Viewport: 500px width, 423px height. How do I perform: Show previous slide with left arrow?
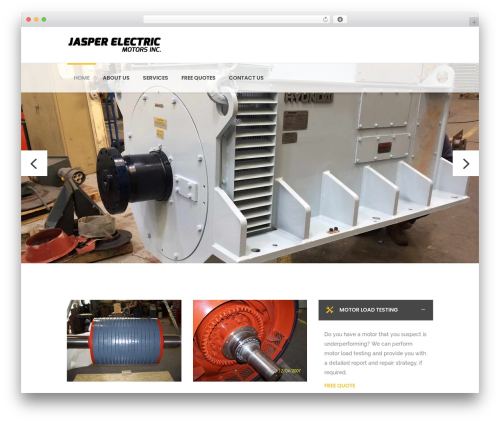[34, 163]
